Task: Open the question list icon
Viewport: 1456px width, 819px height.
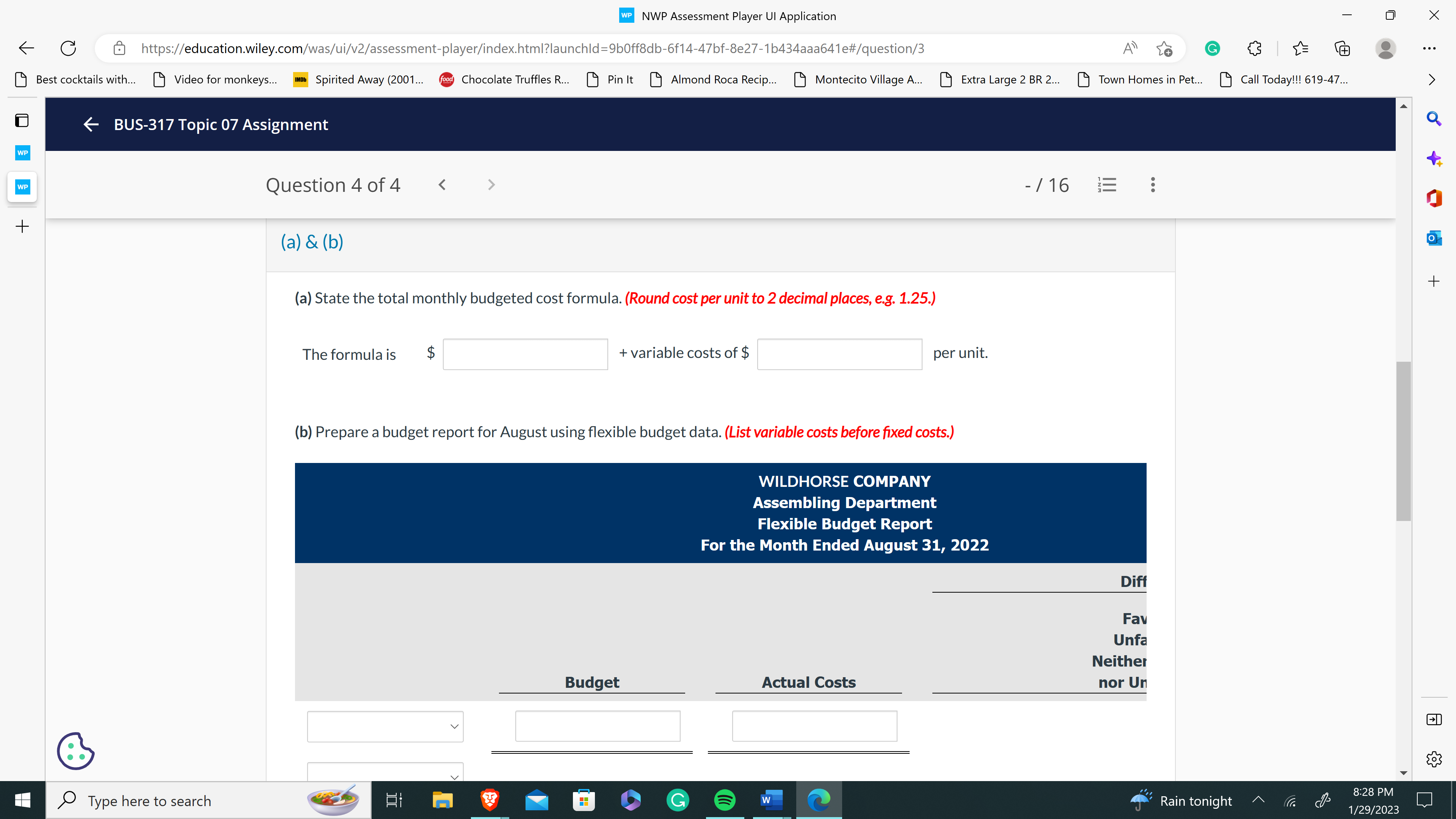Action: 1107,185
